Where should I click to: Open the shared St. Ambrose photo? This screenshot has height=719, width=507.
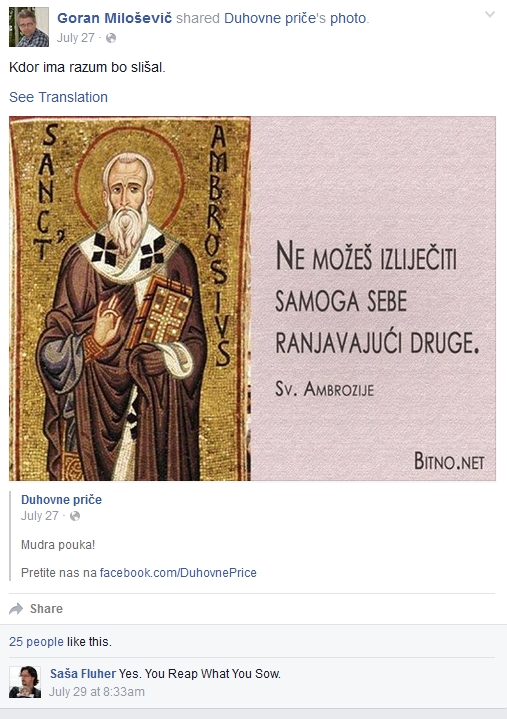[252, 299]
